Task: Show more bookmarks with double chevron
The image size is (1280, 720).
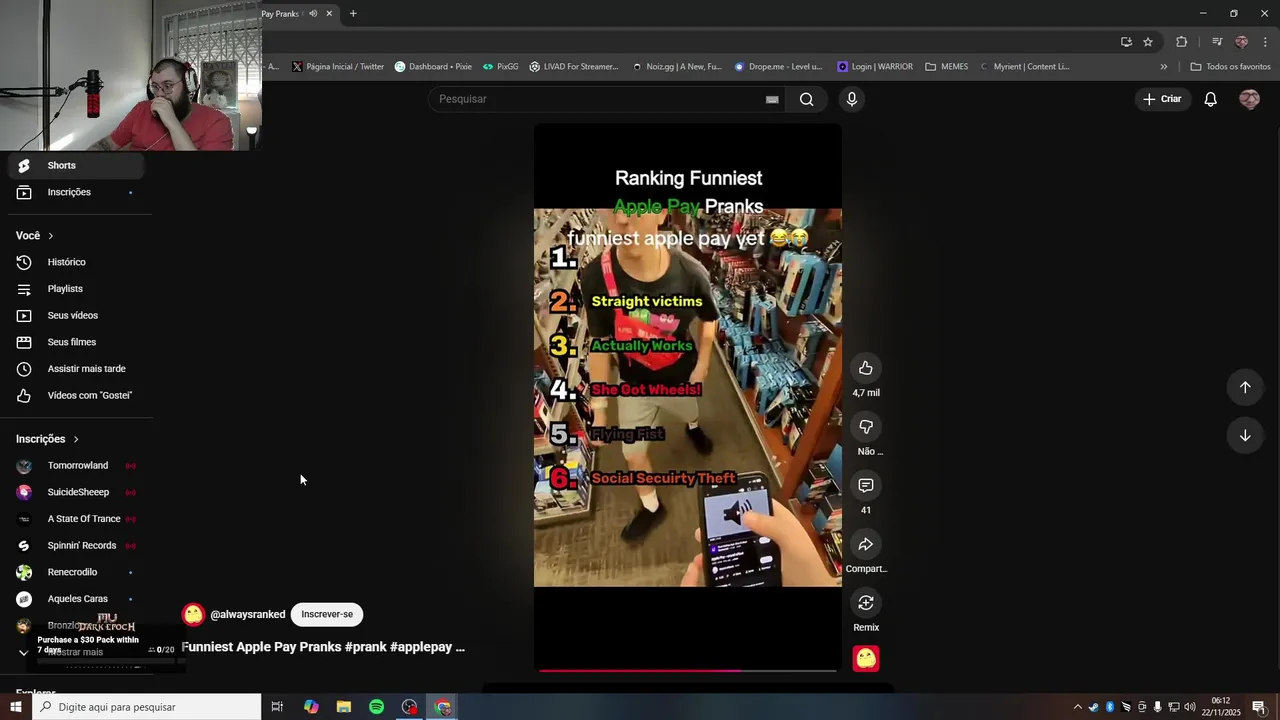Action: pyautogui.click(x=1163, y=67)
